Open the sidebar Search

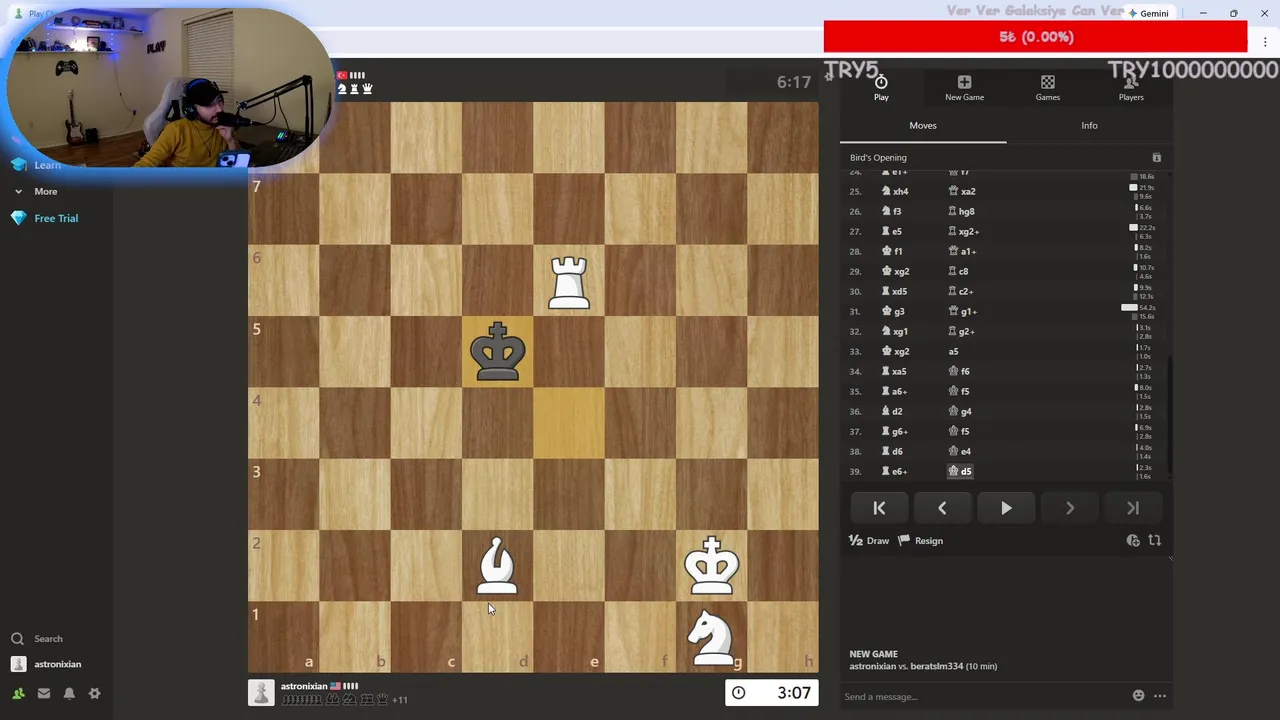[x=38, y=639]
